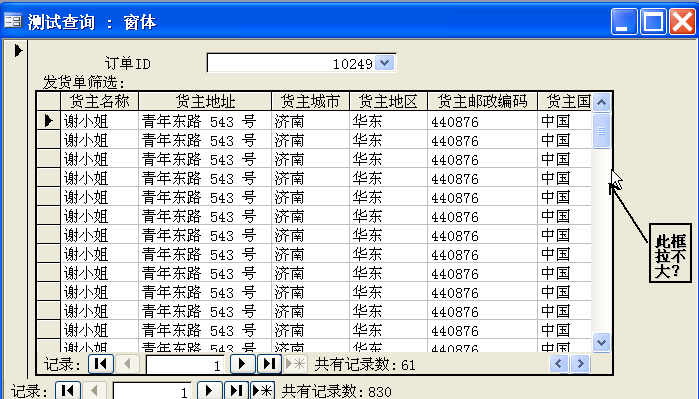The image size is (699, 399).
Task: Click subform vertical scrollbar thumb
Action: point(601,131)
